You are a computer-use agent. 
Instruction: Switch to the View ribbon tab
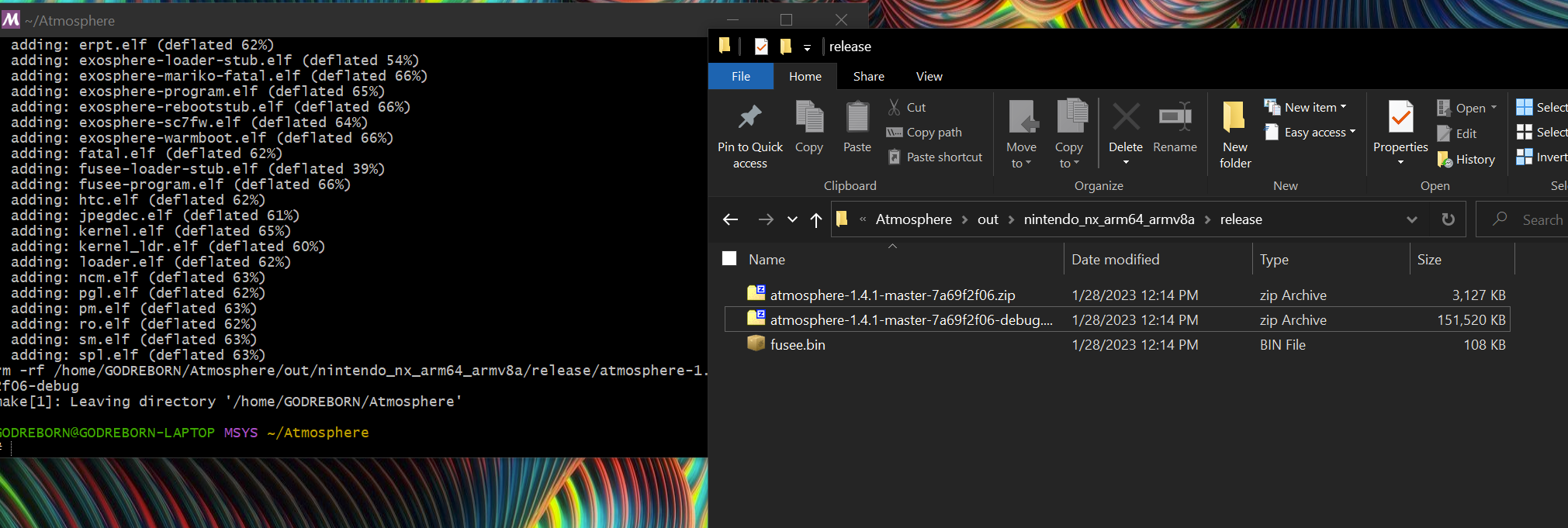tap(929, 76)
